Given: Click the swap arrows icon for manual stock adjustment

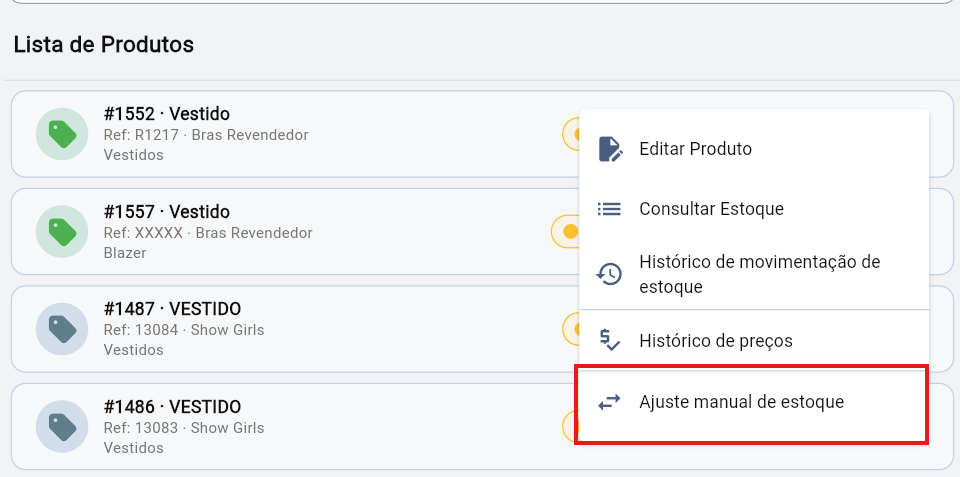Looking at the screenshot, I should [609, 402].
